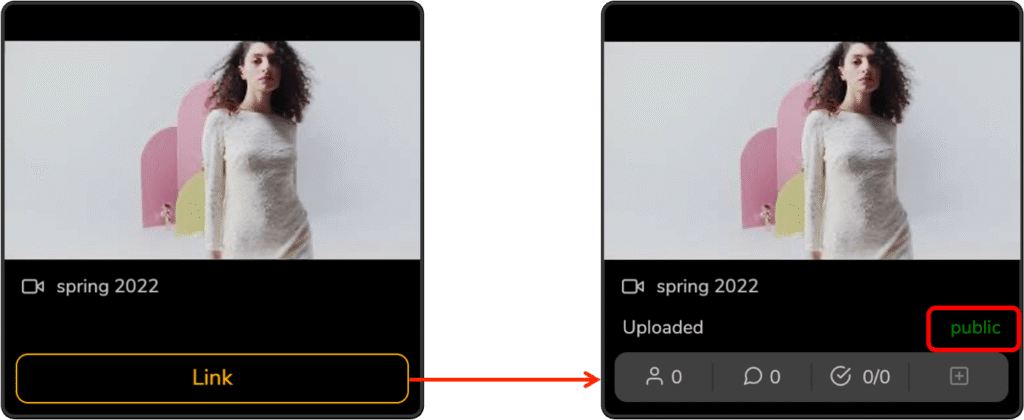The width and height of the screenshot is (1024, 420).
Task: Click the comments speech bubble icon
Action: (x=753, y=376)
